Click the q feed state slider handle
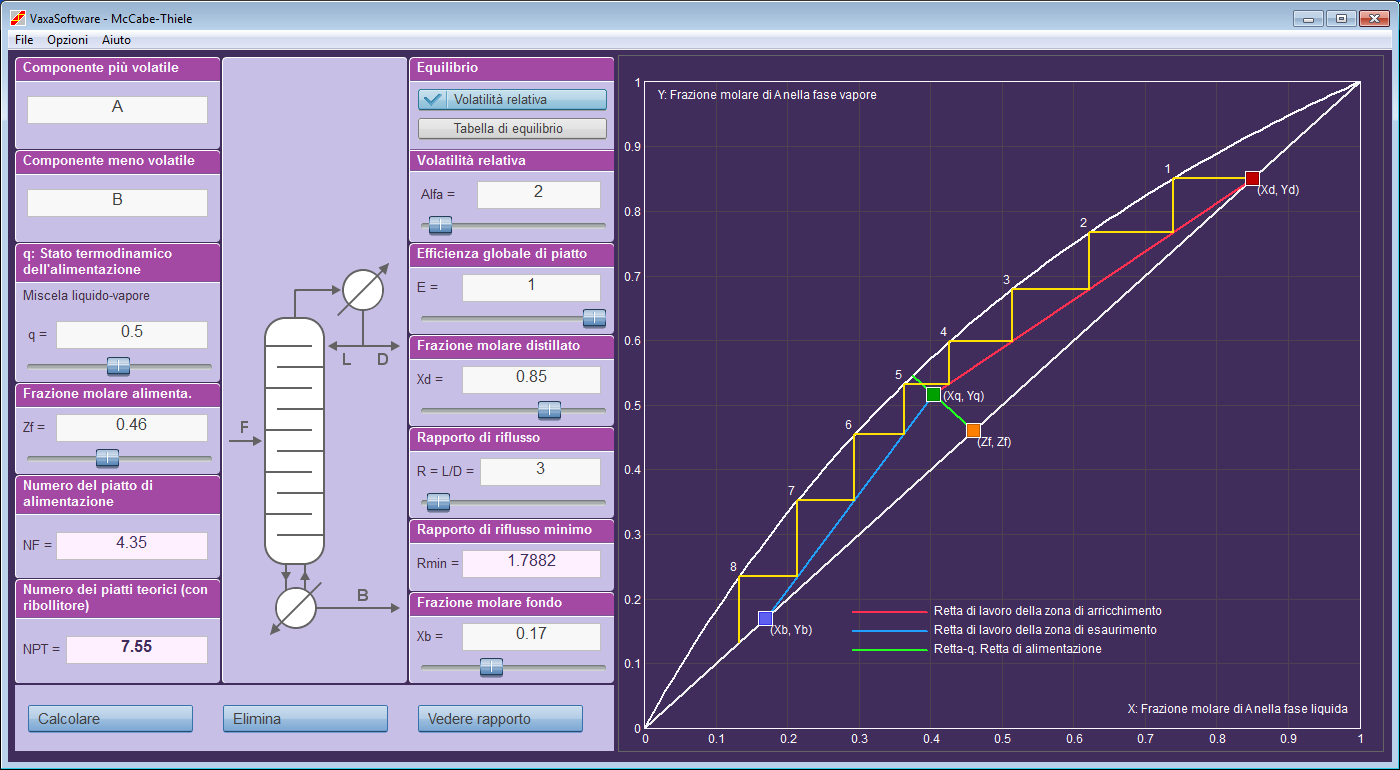Image resolution: width=1400 pixels, height=770 pixels. tap(118, 366)
